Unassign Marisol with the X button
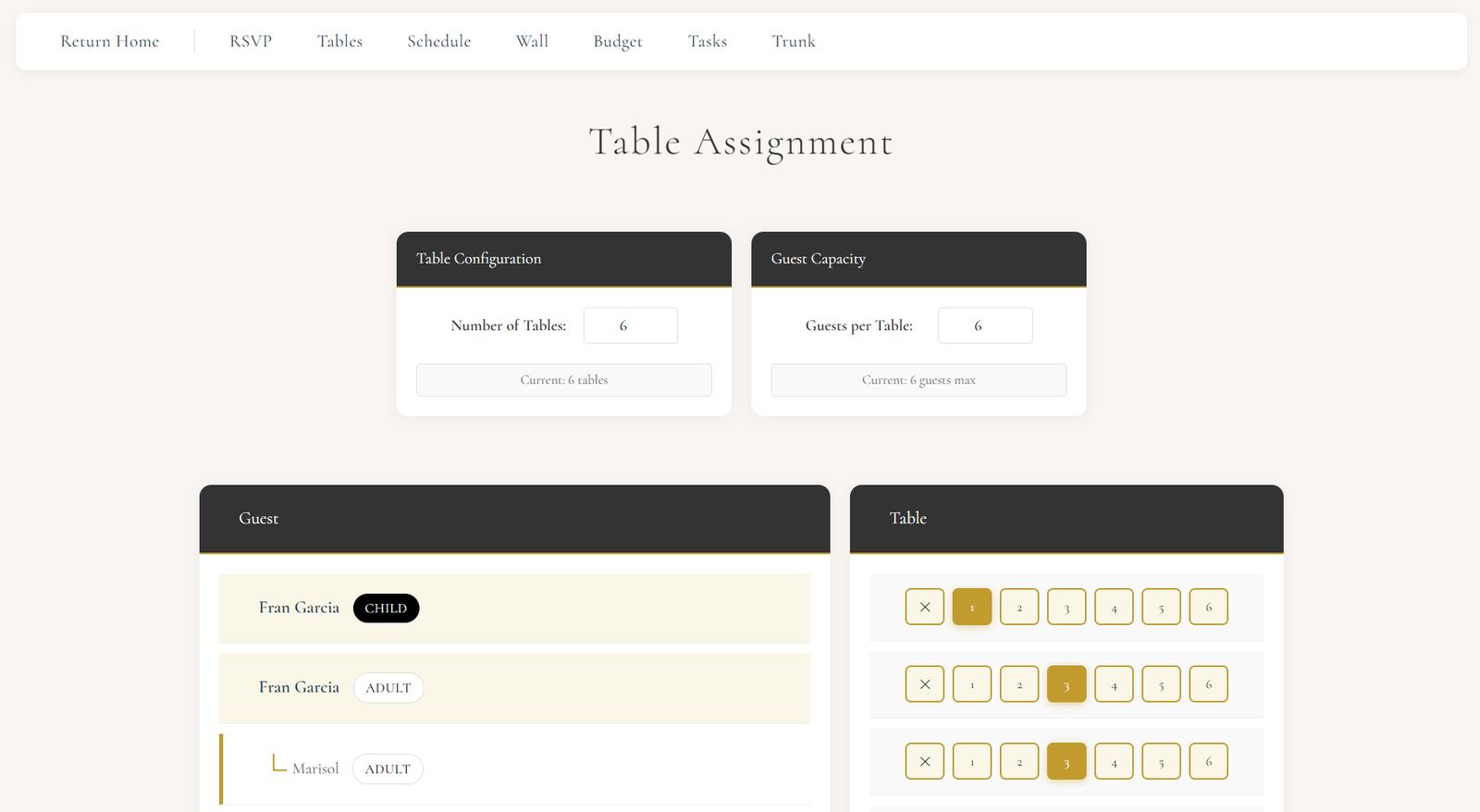Image resolution: width=1480 pixels, height=812 pixels. [x=925, y=761]
